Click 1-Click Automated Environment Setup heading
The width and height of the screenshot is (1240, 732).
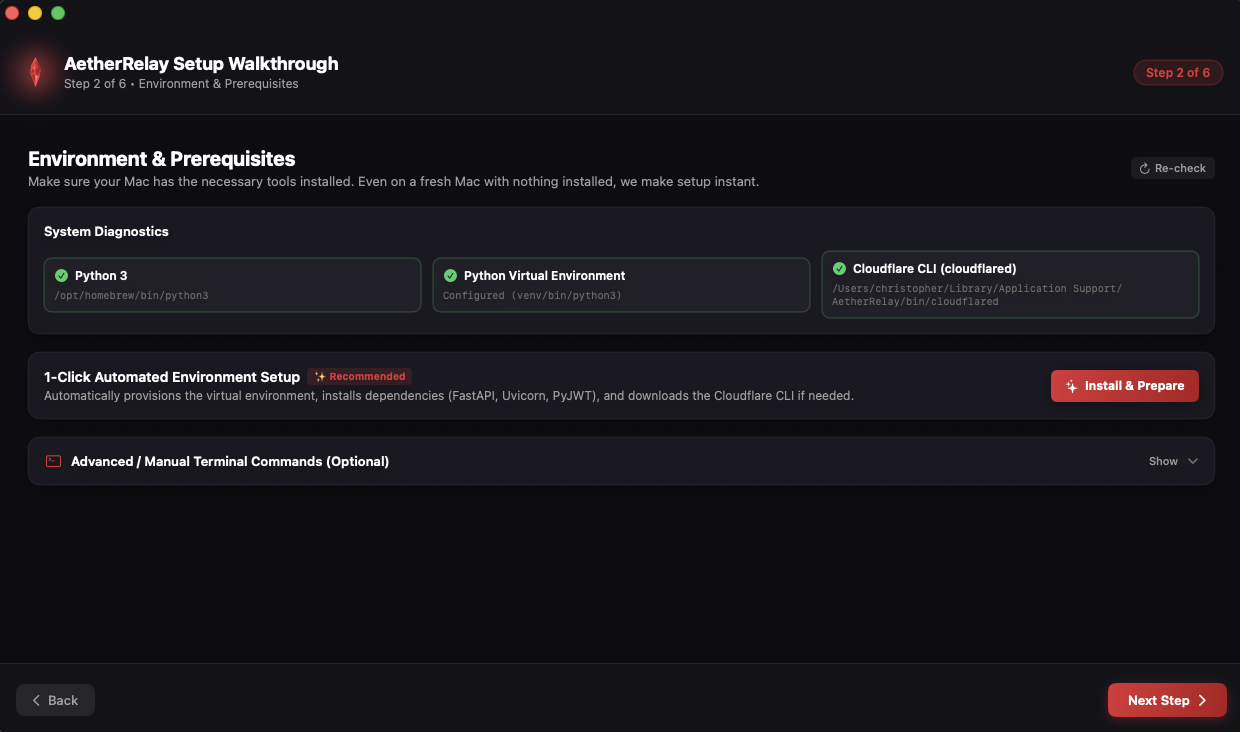(172, 377)
